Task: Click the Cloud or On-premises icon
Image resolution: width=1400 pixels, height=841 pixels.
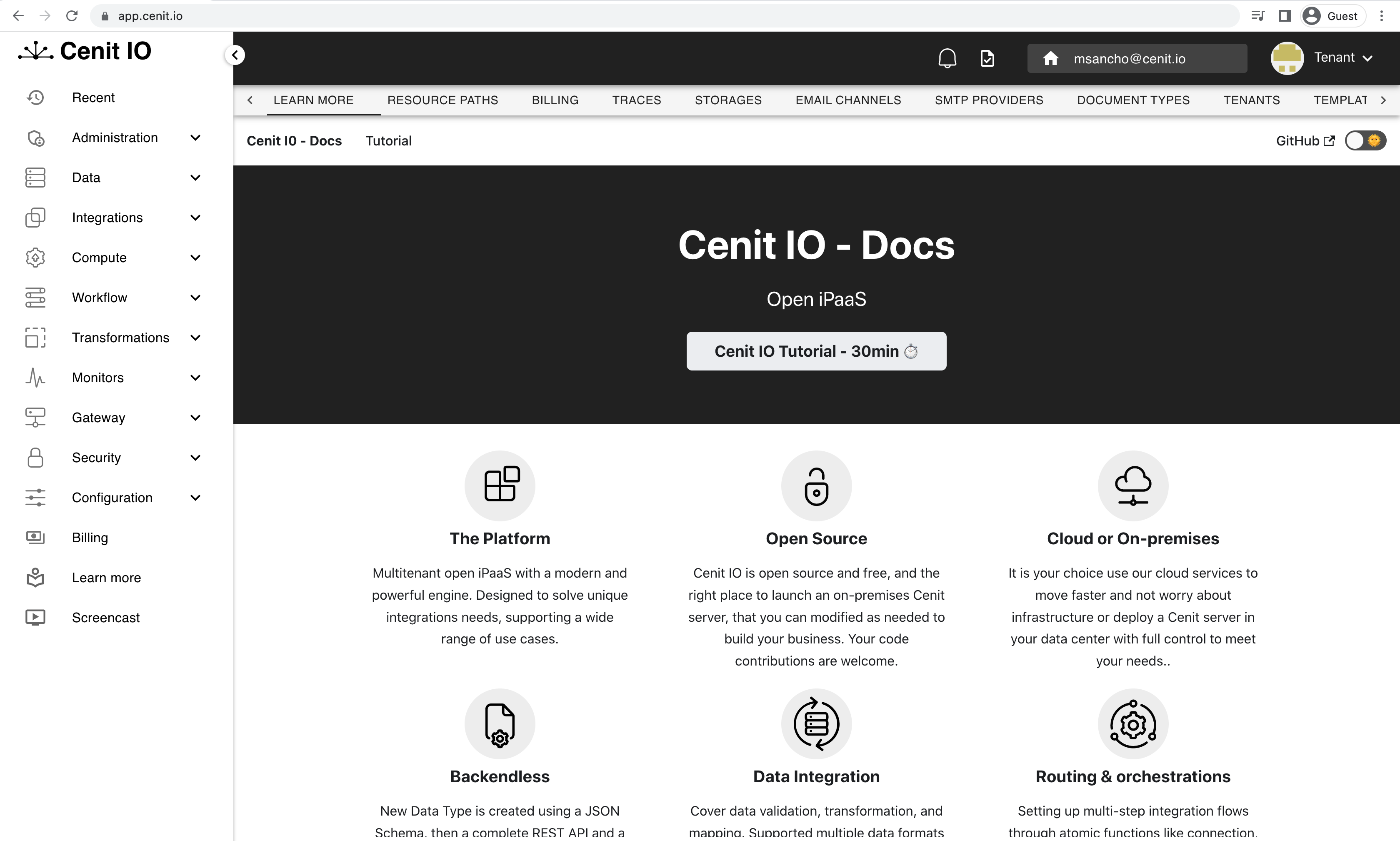Action: click(1133, 486)
